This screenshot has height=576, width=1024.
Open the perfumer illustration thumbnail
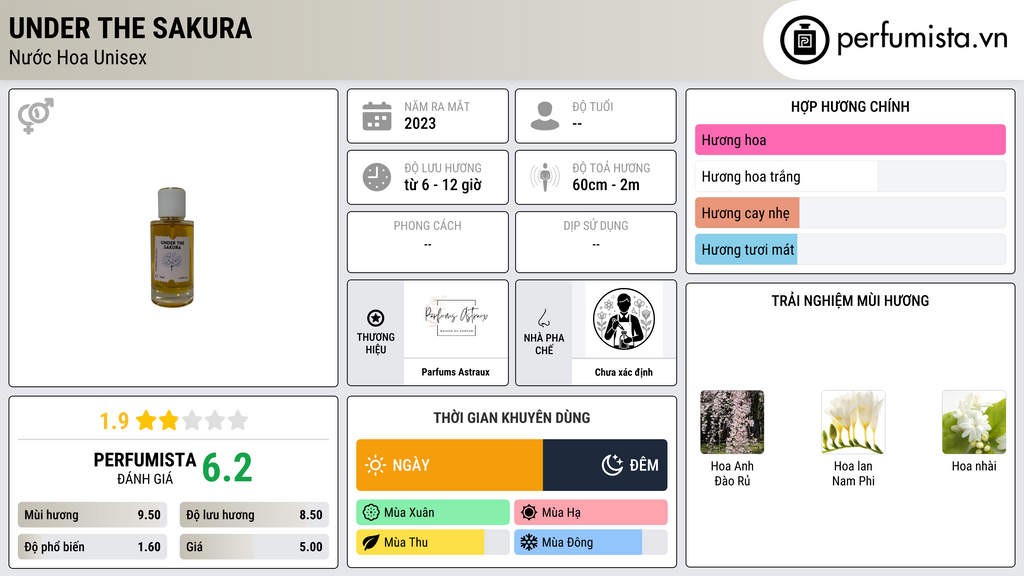624,319
